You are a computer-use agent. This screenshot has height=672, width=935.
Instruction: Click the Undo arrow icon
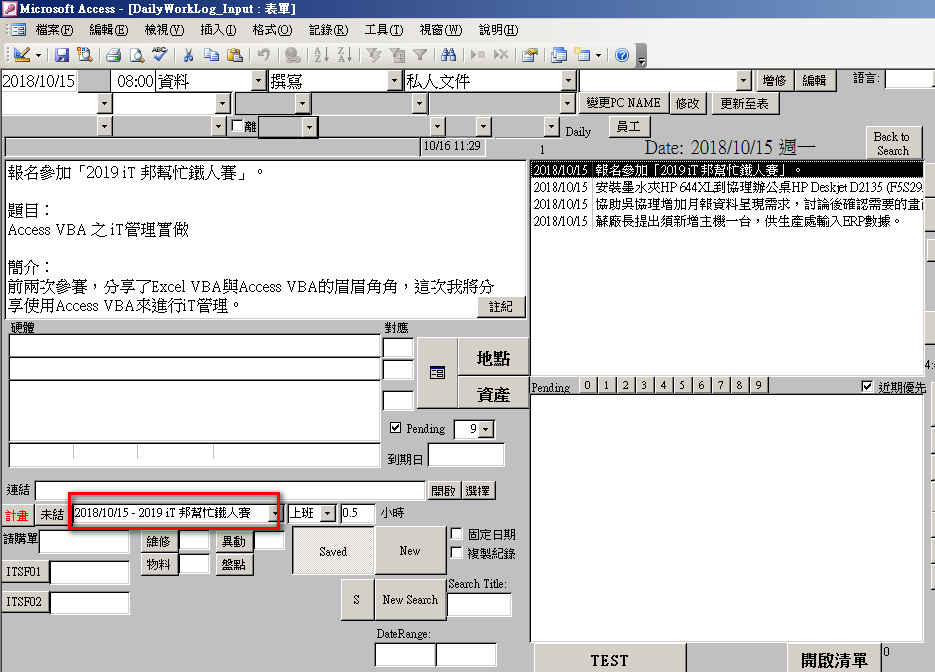click(264, 55)
